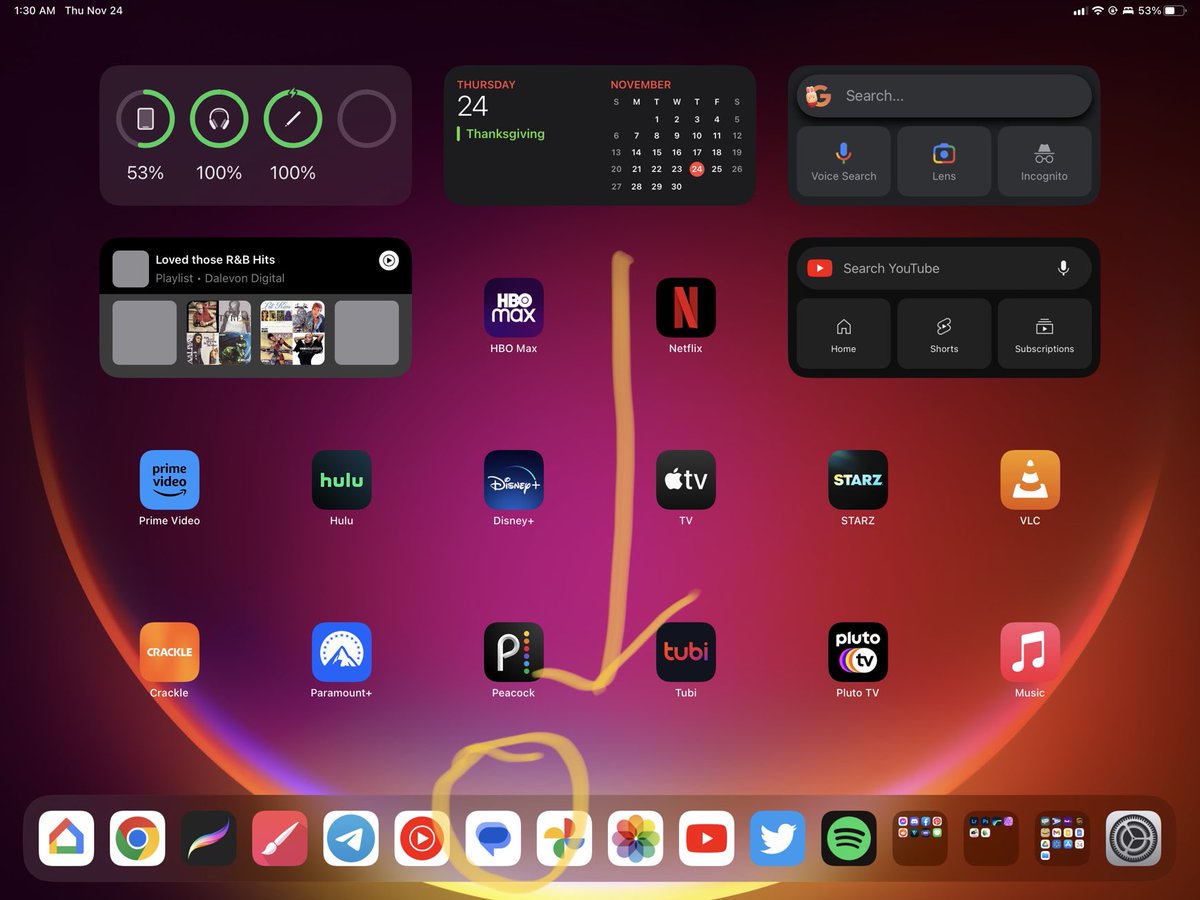Play the Loved those R&B Hits playlist
The height and width of the screenshot is (900, 1200).
(x=389, y=260)
